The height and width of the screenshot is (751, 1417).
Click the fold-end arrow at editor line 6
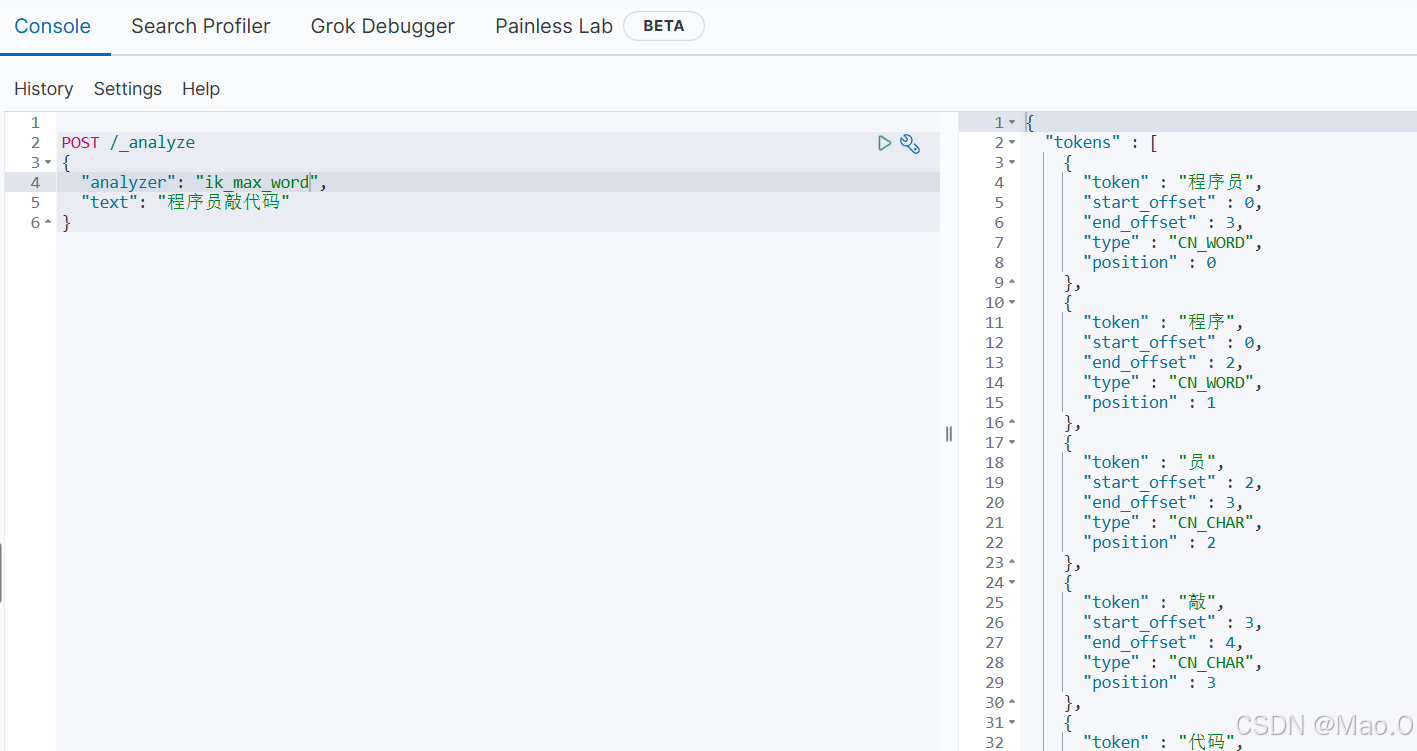tap(48, 222)
